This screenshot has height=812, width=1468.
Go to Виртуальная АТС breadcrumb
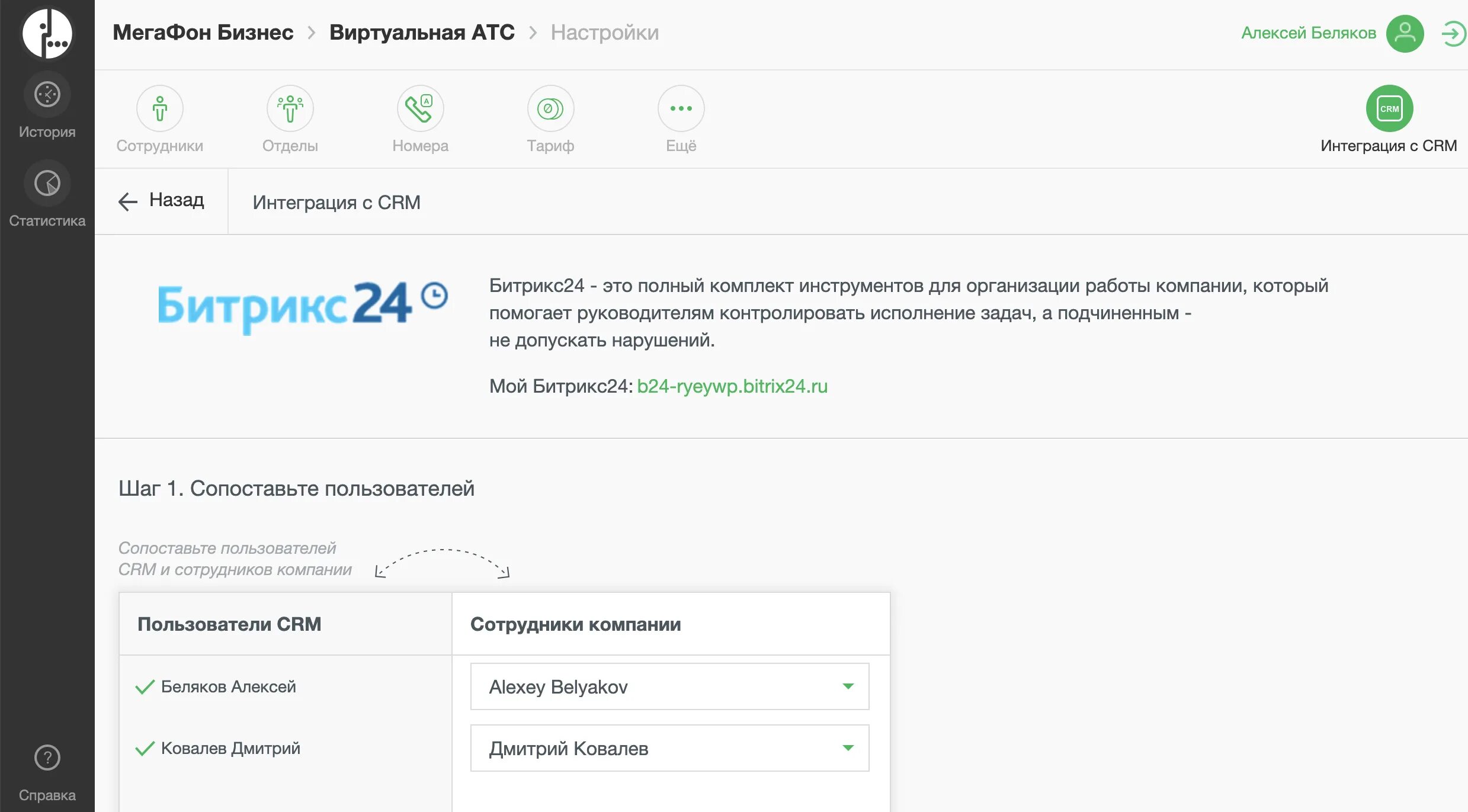pyautogui.click(x=422, y=33)
